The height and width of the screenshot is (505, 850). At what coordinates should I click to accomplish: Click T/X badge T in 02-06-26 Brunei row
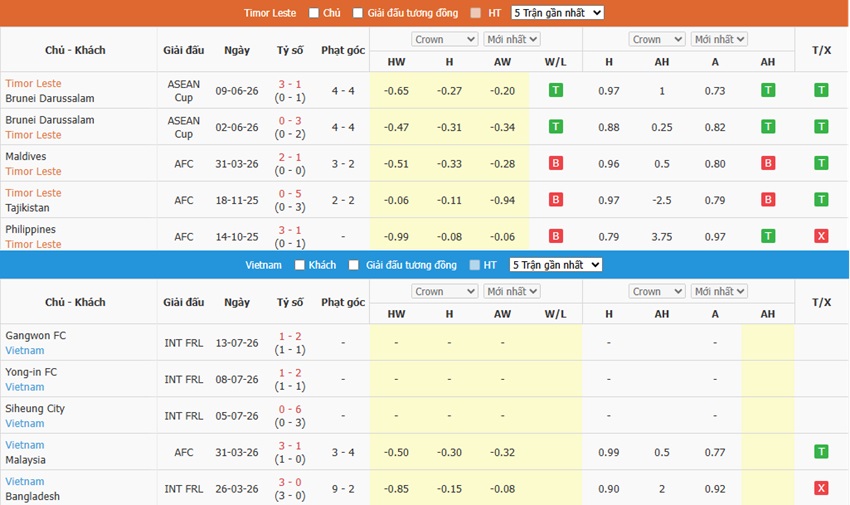(x=821, y=127)
